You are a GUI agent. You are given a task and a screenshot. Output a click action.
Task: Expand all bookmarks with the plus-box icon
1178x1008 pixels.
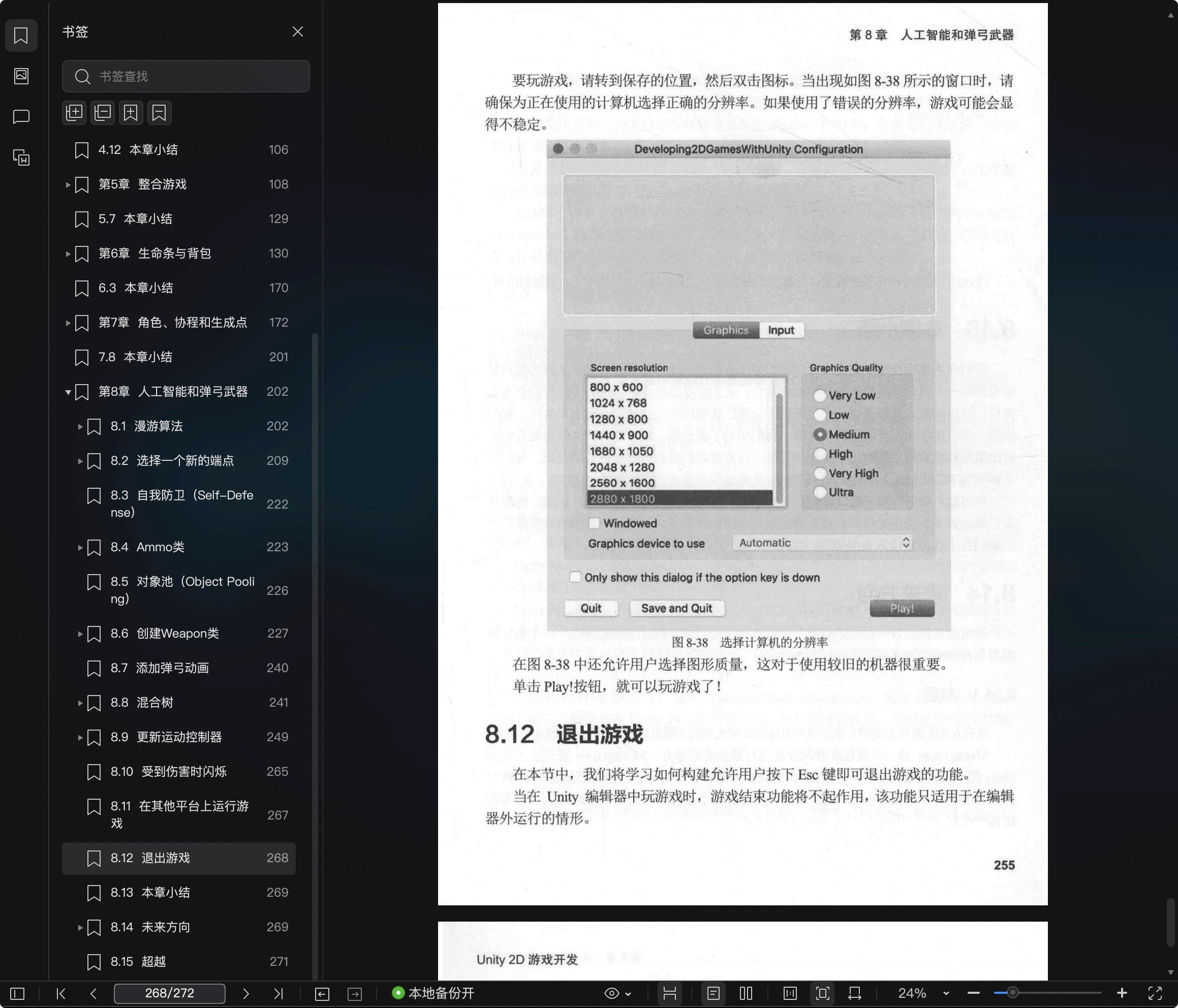(x=75, y=113)
